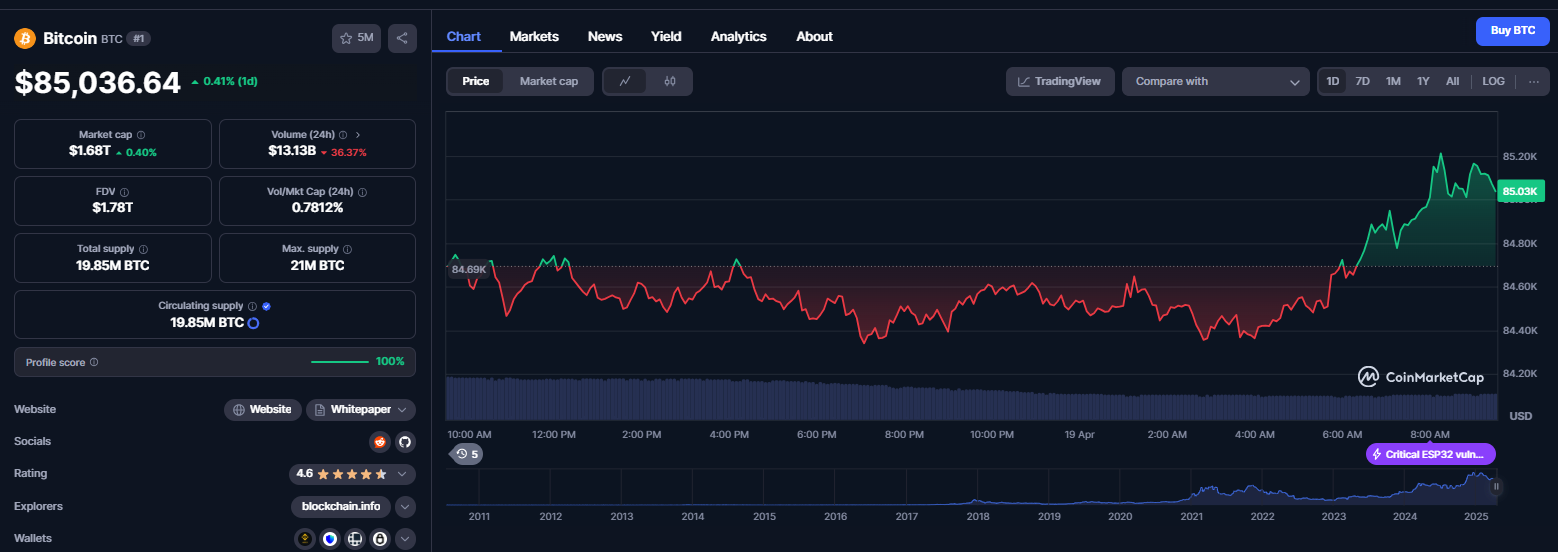The image size is (1558, 552).
Task: Select 1Y time range
Action: click(1423, 81)
